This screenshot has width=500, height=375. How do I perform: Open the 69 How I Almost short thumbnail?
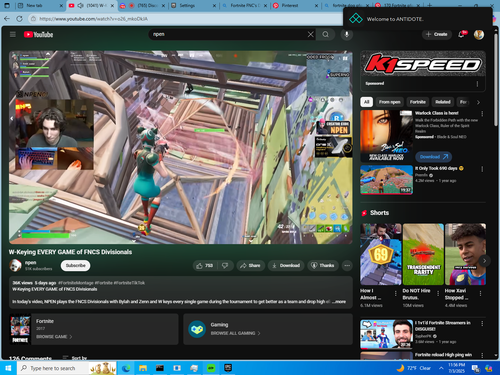coord(381,254)
